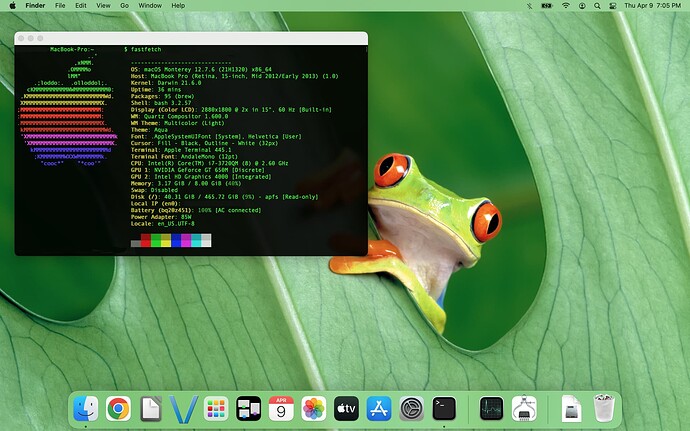690x431 pixels.
Task: Open the File menu
Action: 60,6
